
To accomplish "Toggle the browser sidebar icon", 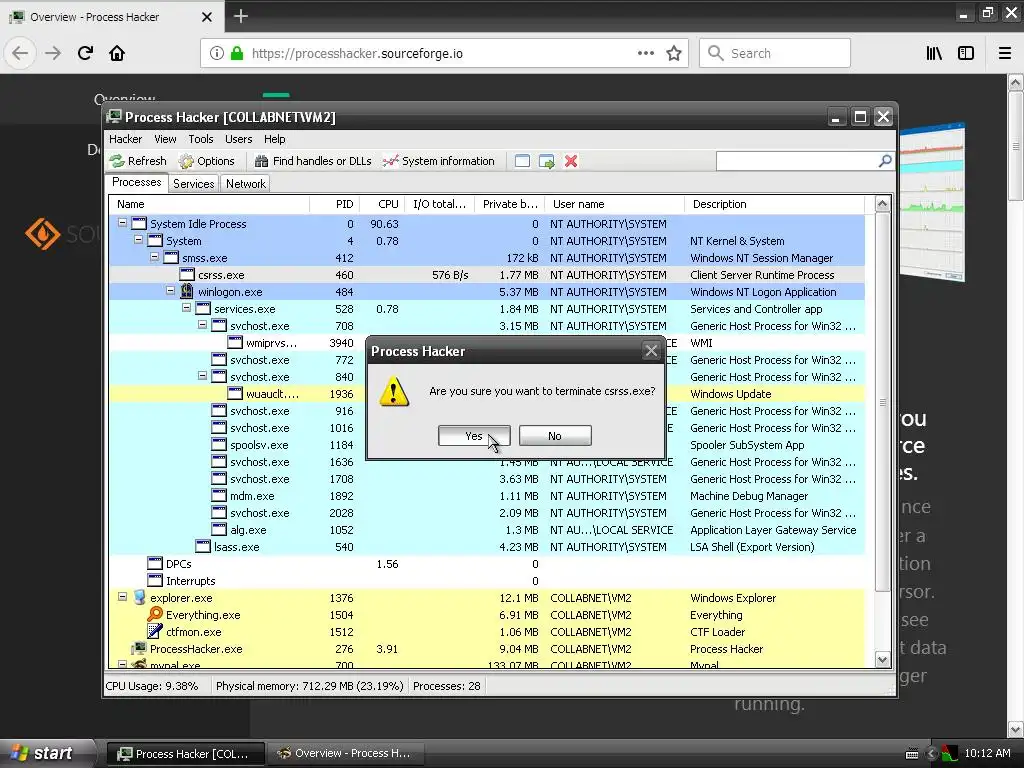I will (x=966, y=53).
